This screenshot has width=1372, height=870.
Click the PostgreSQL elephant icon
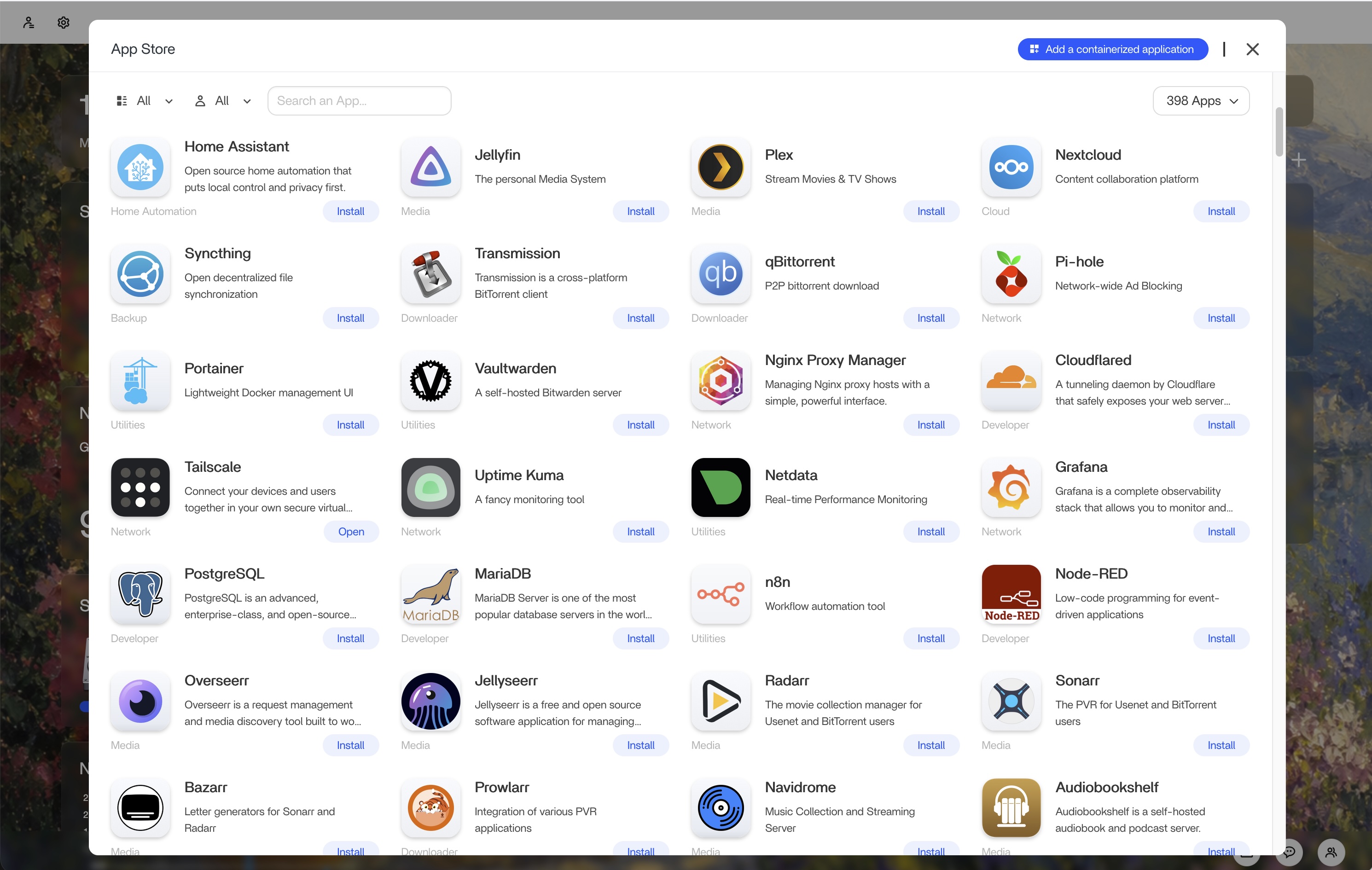tap(140, 594)
